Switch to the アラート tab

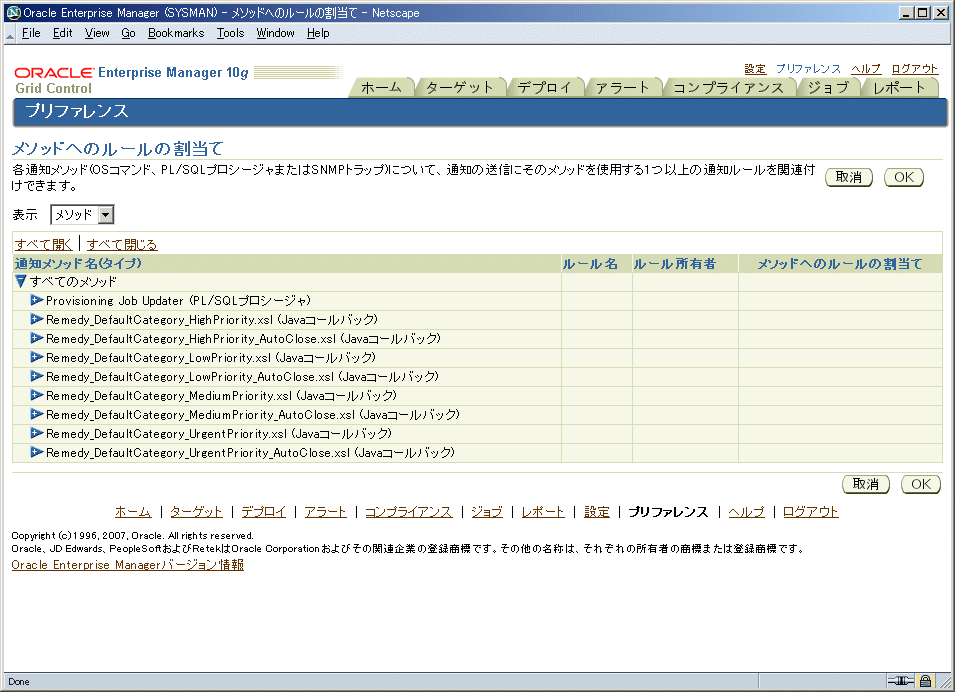tap(622, 88)
